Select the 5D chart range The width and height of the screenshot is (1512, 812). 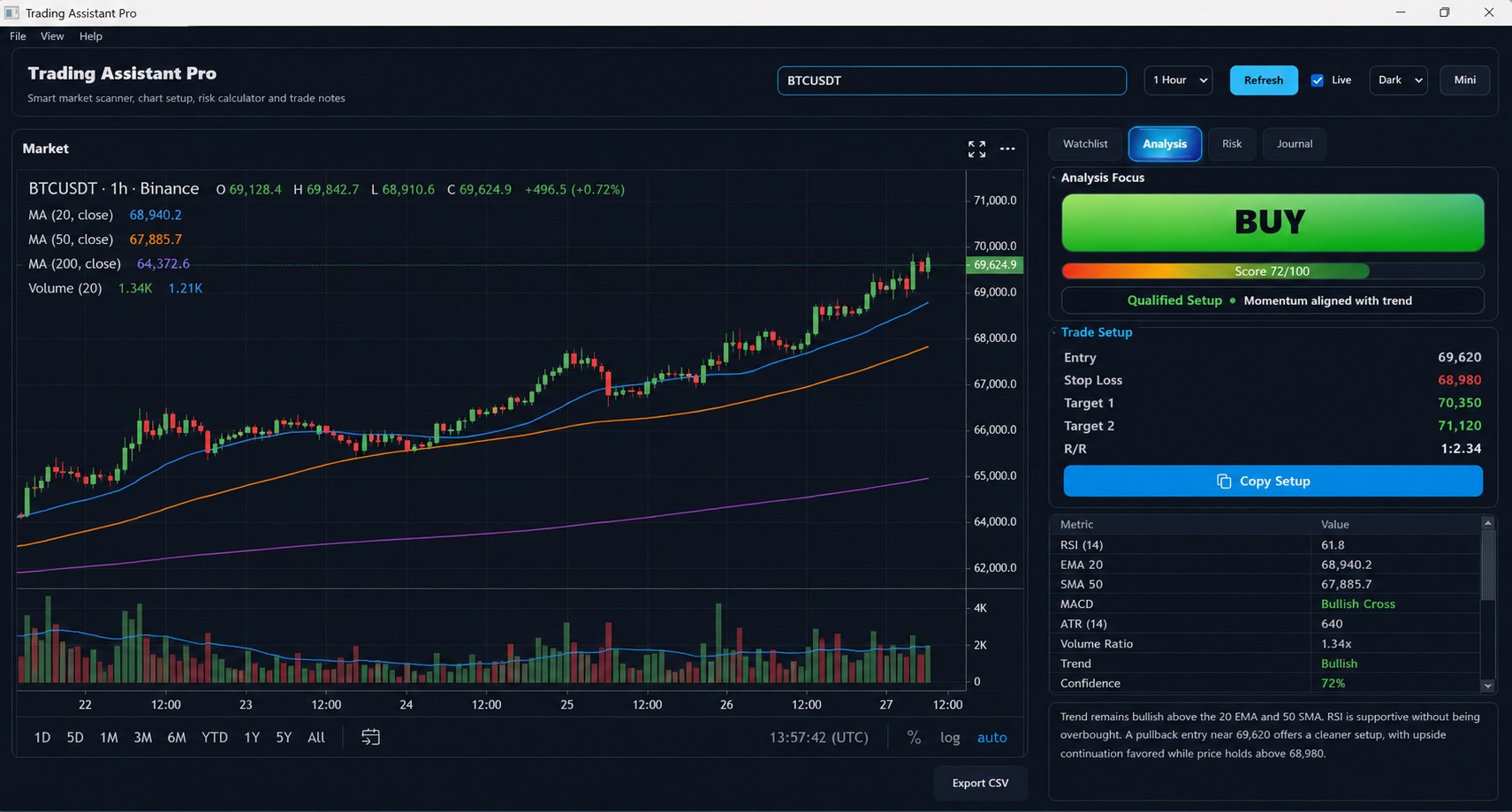[75, 737]
